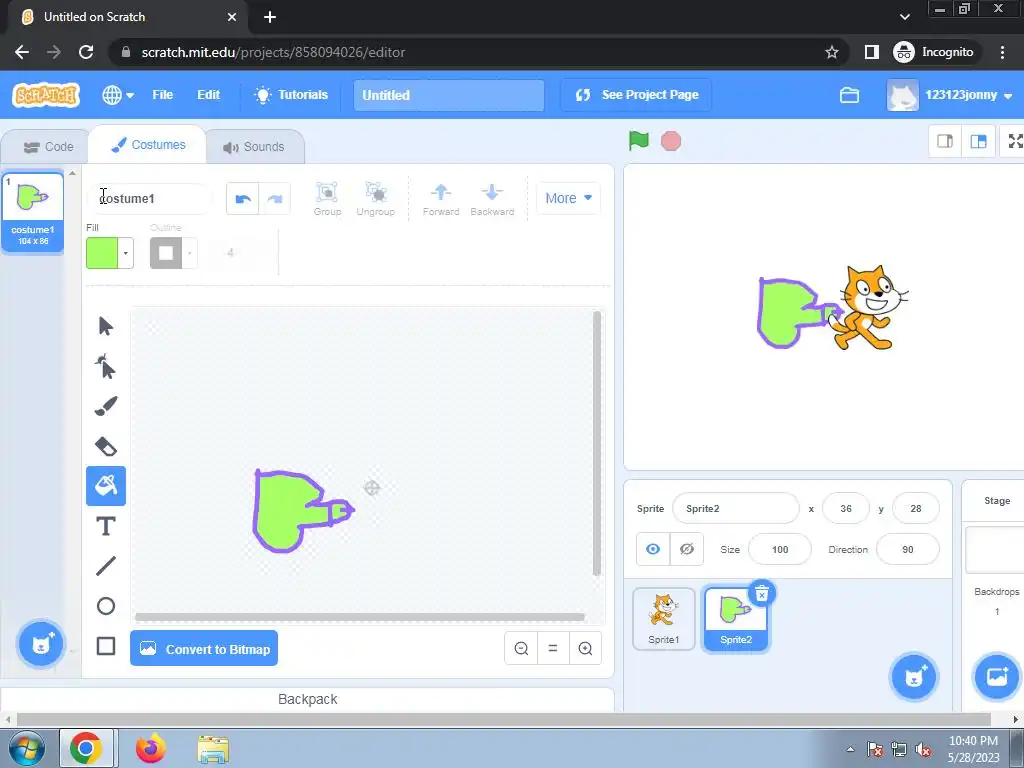Move shape Backward
1024x768 pixels.
(x=492, y=199)
